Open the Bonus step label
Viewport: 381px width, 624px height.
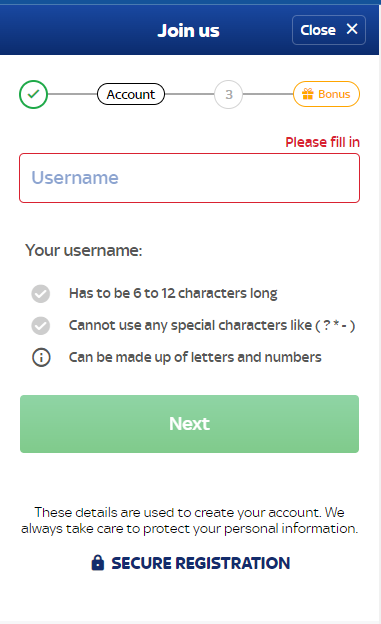coord(334,94)
